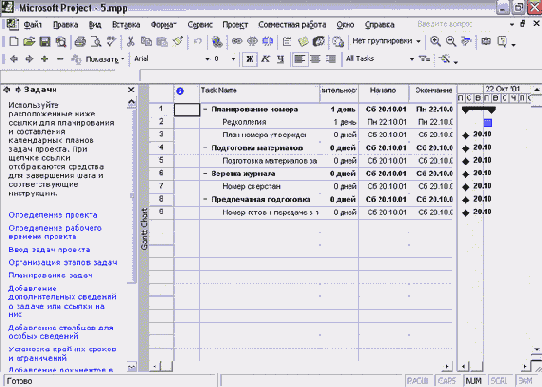The image size is (542, 387).
Task: Click the 'Организация этапов задач' link
Action: click(x=63, y=263)
